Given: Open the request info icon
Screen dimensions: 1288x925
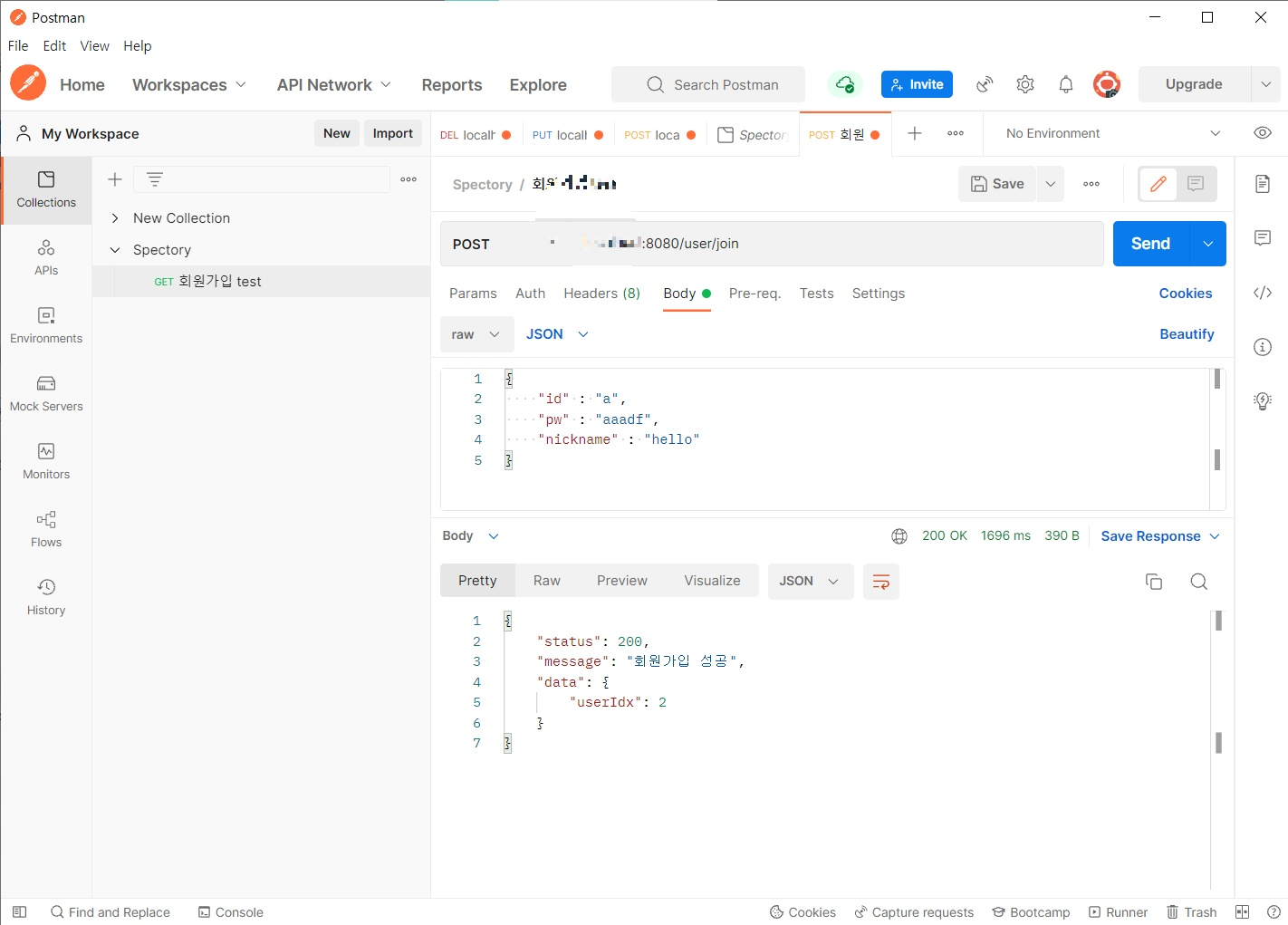Looking at the screenshot, I should [1263, 347].
